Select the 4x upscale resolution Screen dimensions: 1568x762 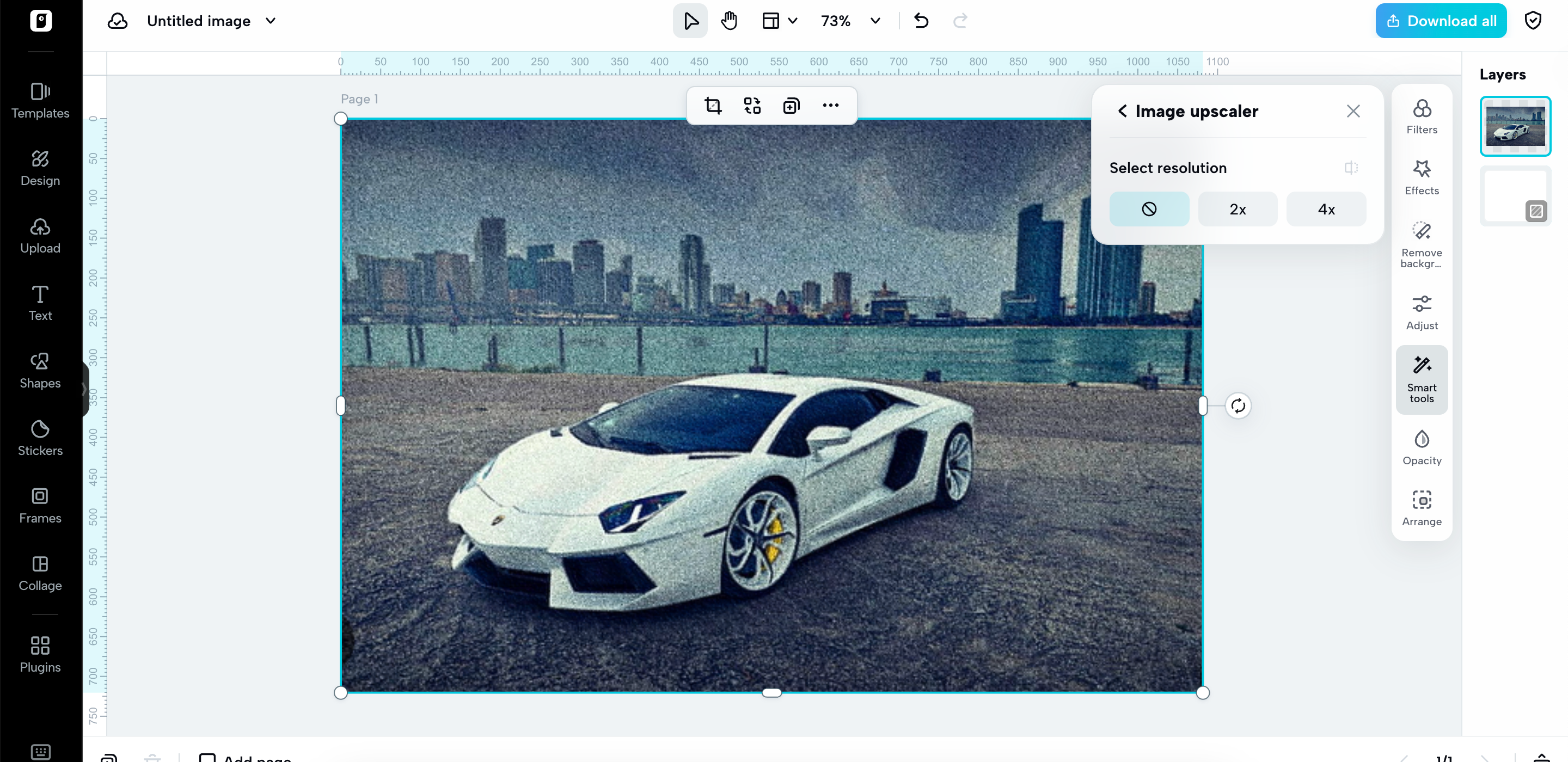click(x=1326, y=209)
